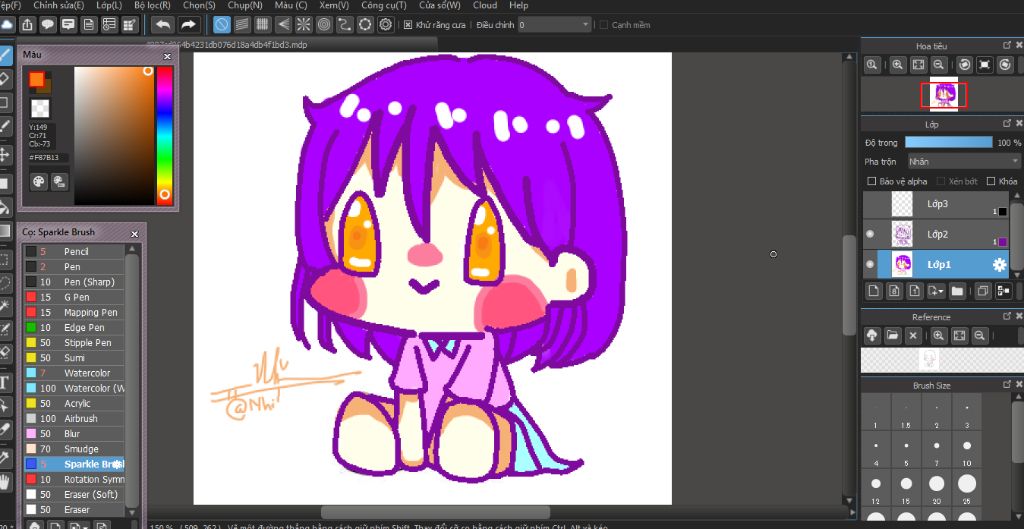The width and height of the screenshot is (1024, 529).
Task: Select the Magic Wand tool
Action: (x=5, y=305)
